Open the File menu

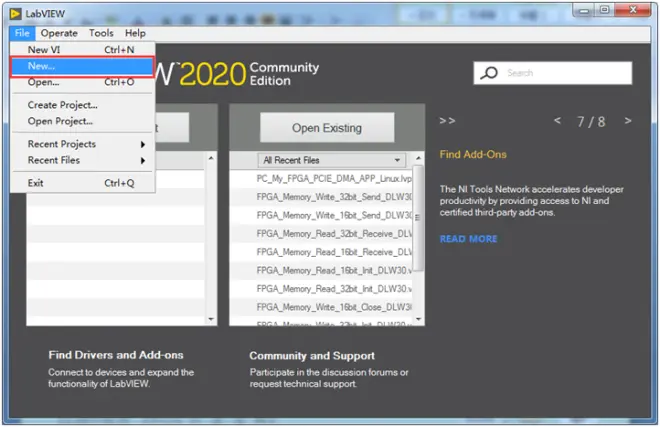point(22,33)
